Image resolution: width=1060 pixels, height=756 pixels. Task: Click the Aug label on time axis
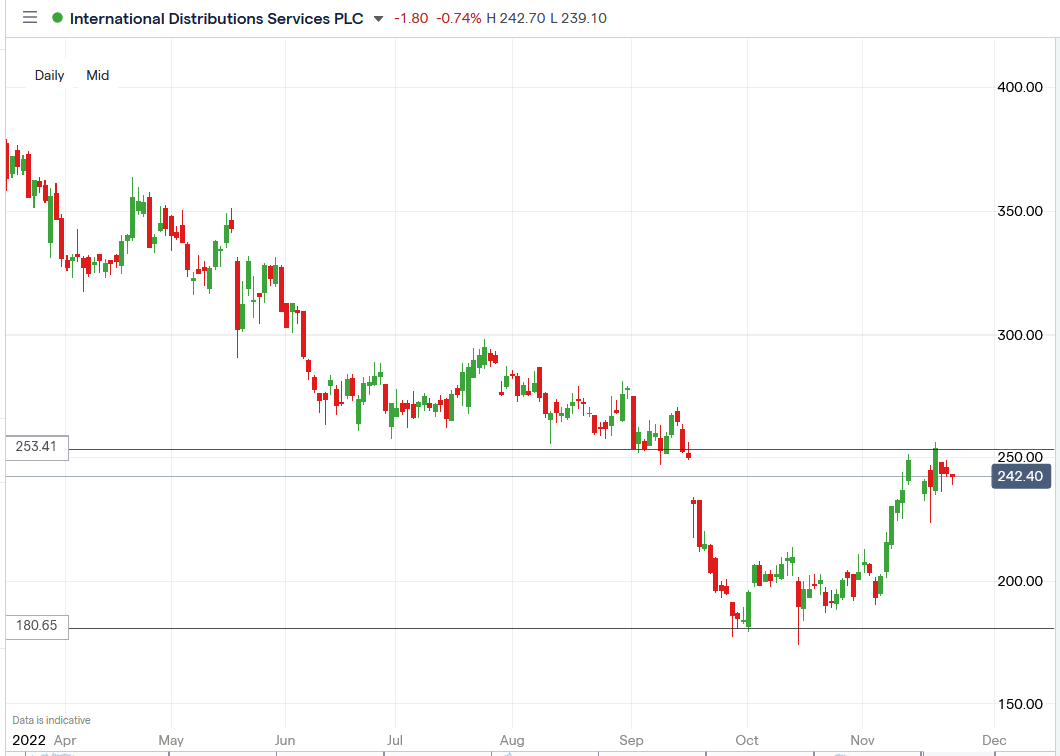pos(512,740)
